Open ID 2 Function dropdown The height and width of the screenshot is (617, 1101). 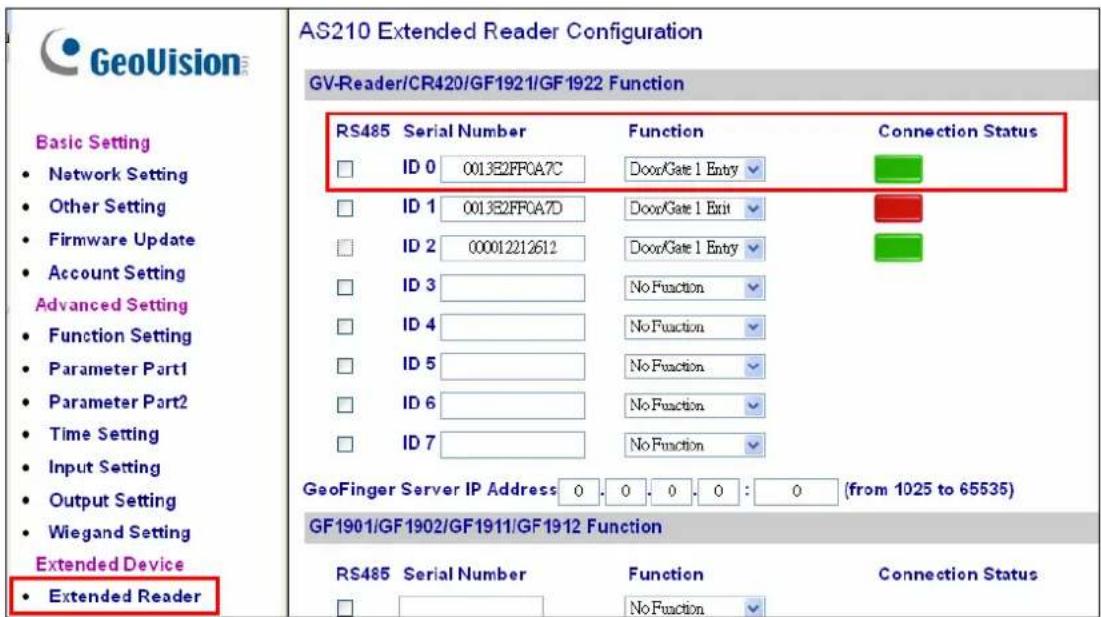click(694, 248)
